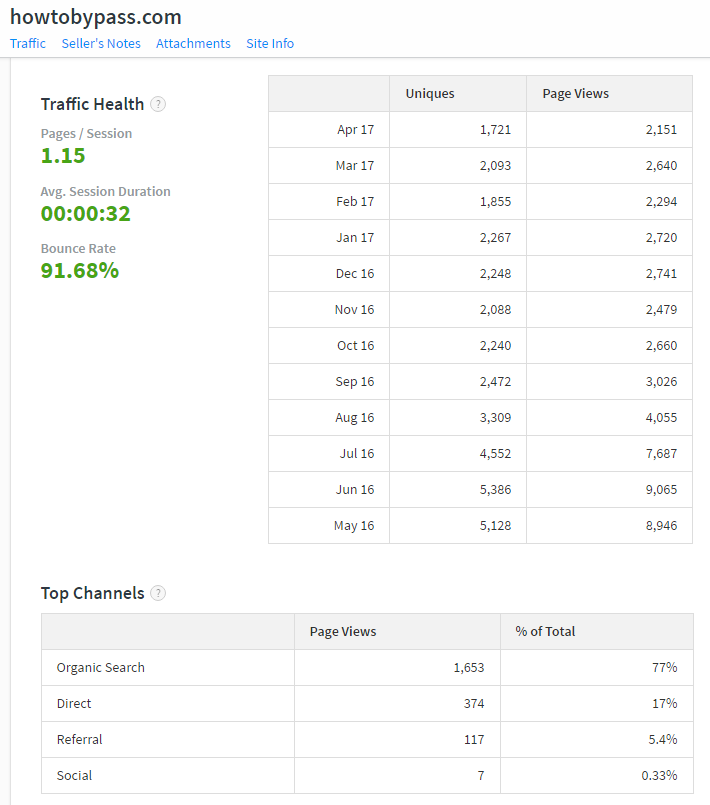This screenshot has width=710, height=805.
Task: Click the Organic Search channel row
Action: tap(101, 668)
